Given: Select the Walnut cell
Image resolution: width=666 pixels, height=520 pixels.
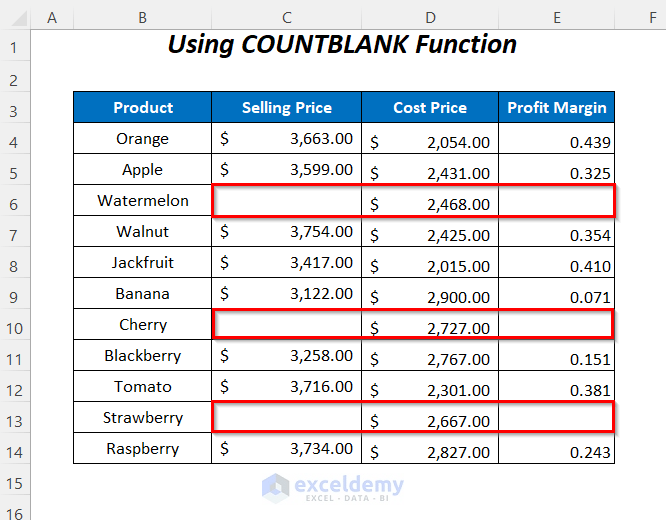Looking at the screenshot, I should tap(143, 232).
